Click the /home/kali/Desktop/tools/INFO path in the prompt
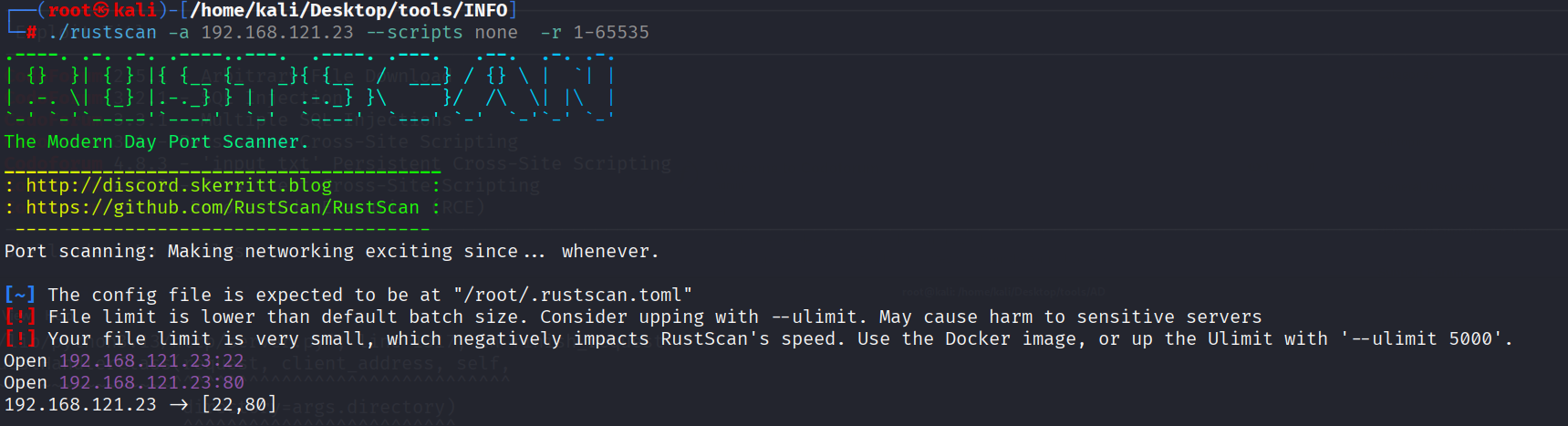Viewport: 1568px width, 426px height. pyautogui.click(x=348, y=10)
